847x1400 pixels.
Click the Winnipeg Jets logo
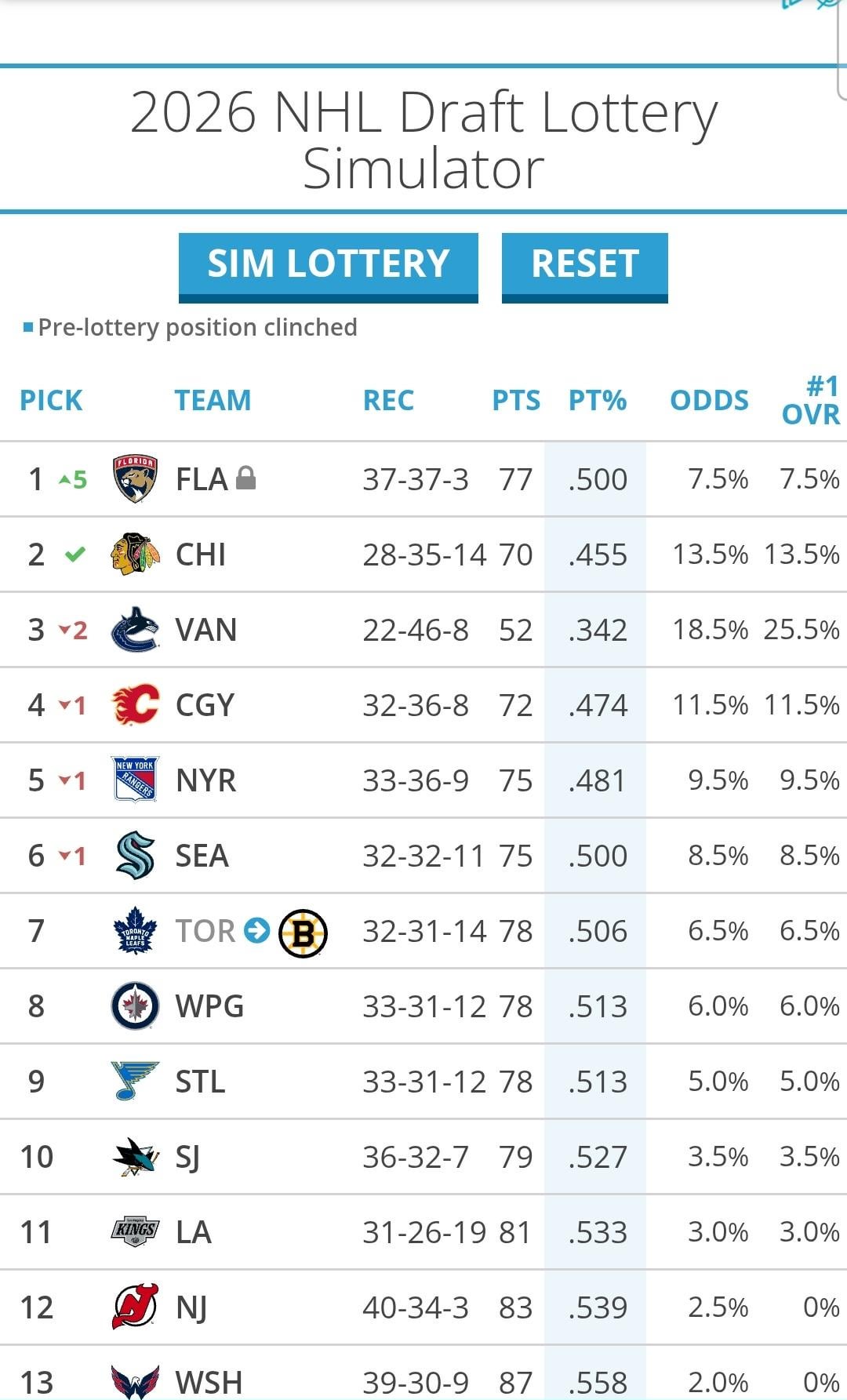point(135,1005)
